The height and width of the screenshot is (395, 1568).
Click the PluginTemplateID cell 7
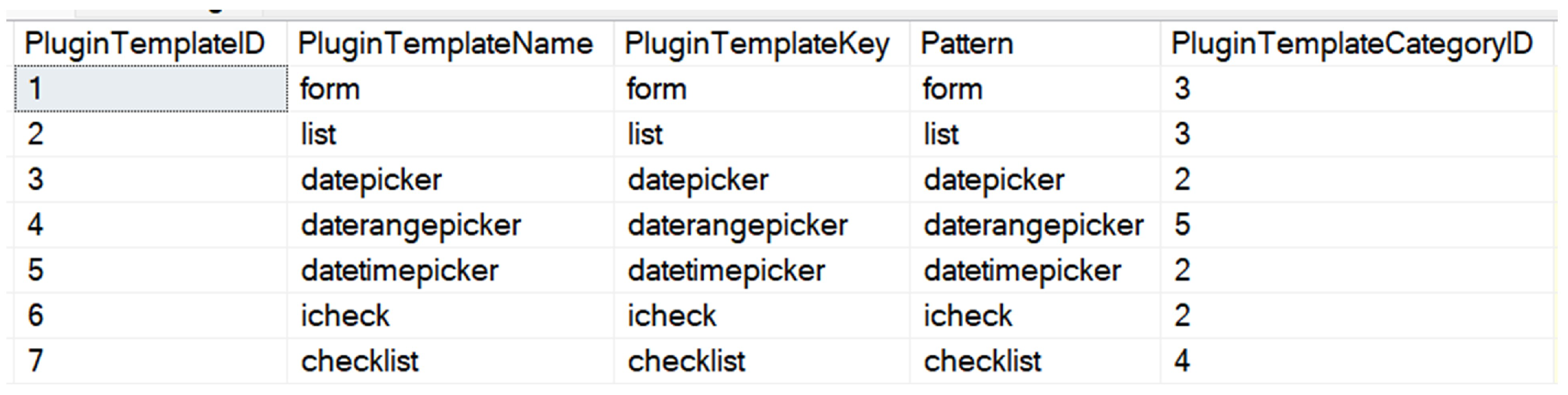pyautogui.click(x=36, y=361)
